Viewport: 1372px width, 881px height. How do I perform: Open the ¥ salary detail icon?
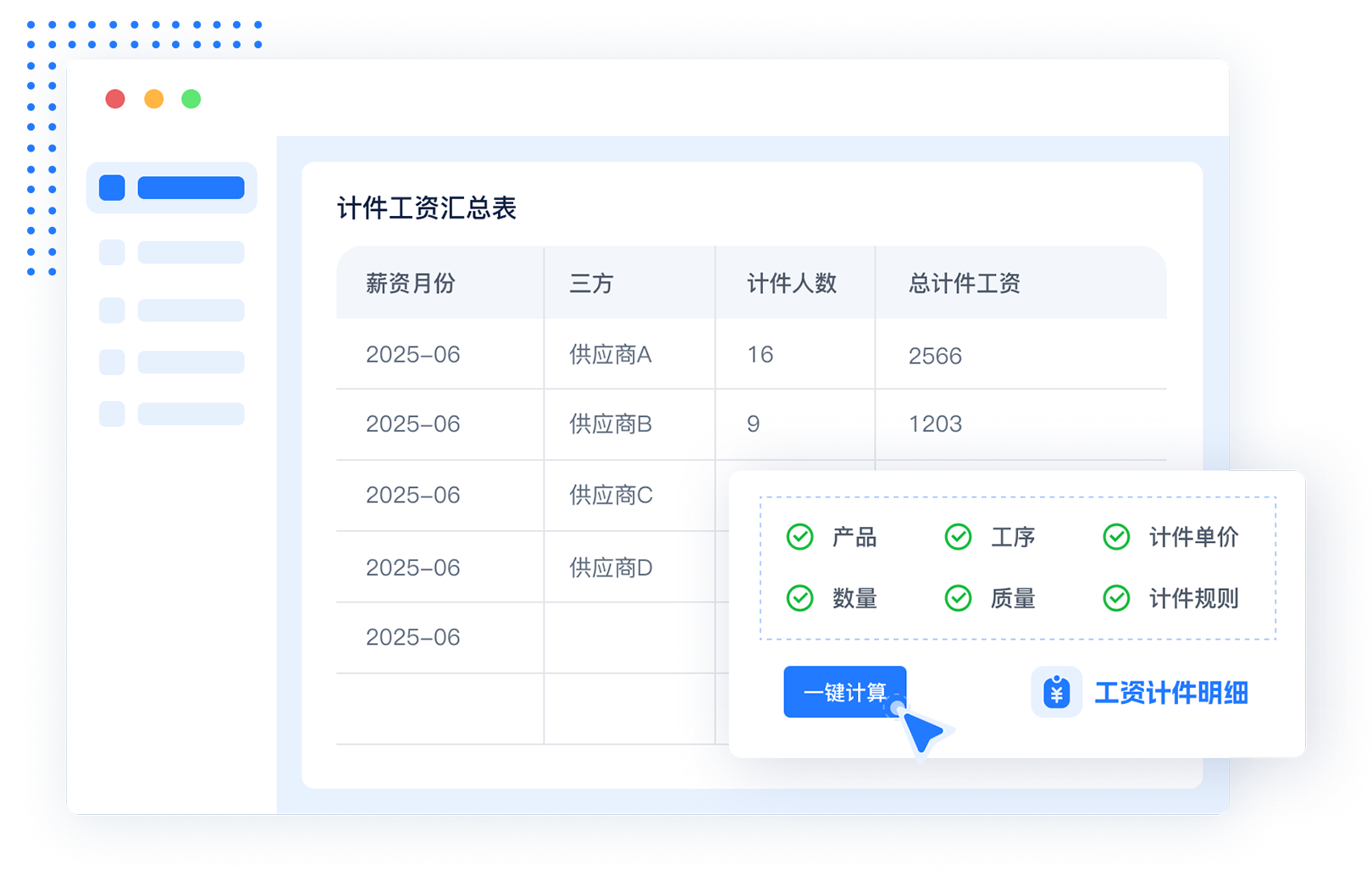1055,694
